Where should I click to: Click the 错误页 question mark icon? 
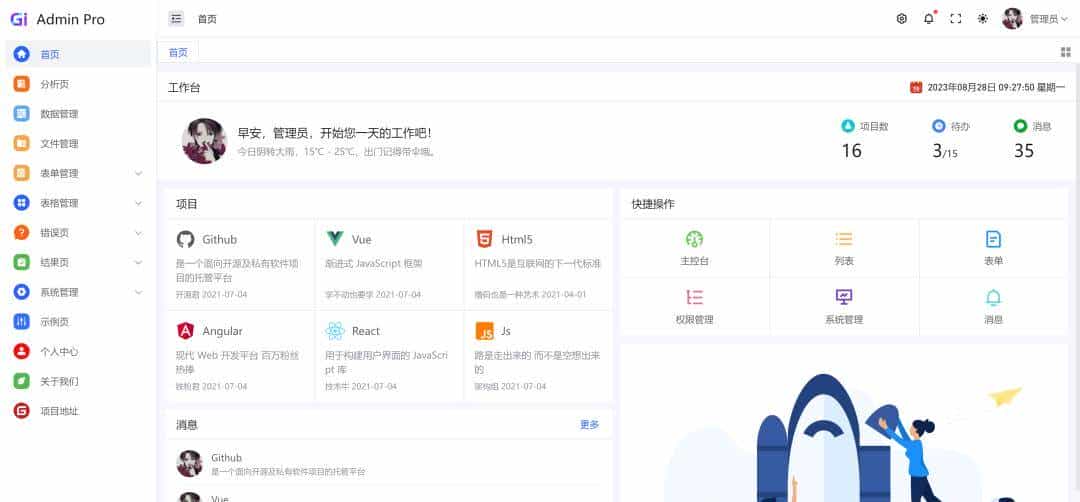tap(21, 233)
